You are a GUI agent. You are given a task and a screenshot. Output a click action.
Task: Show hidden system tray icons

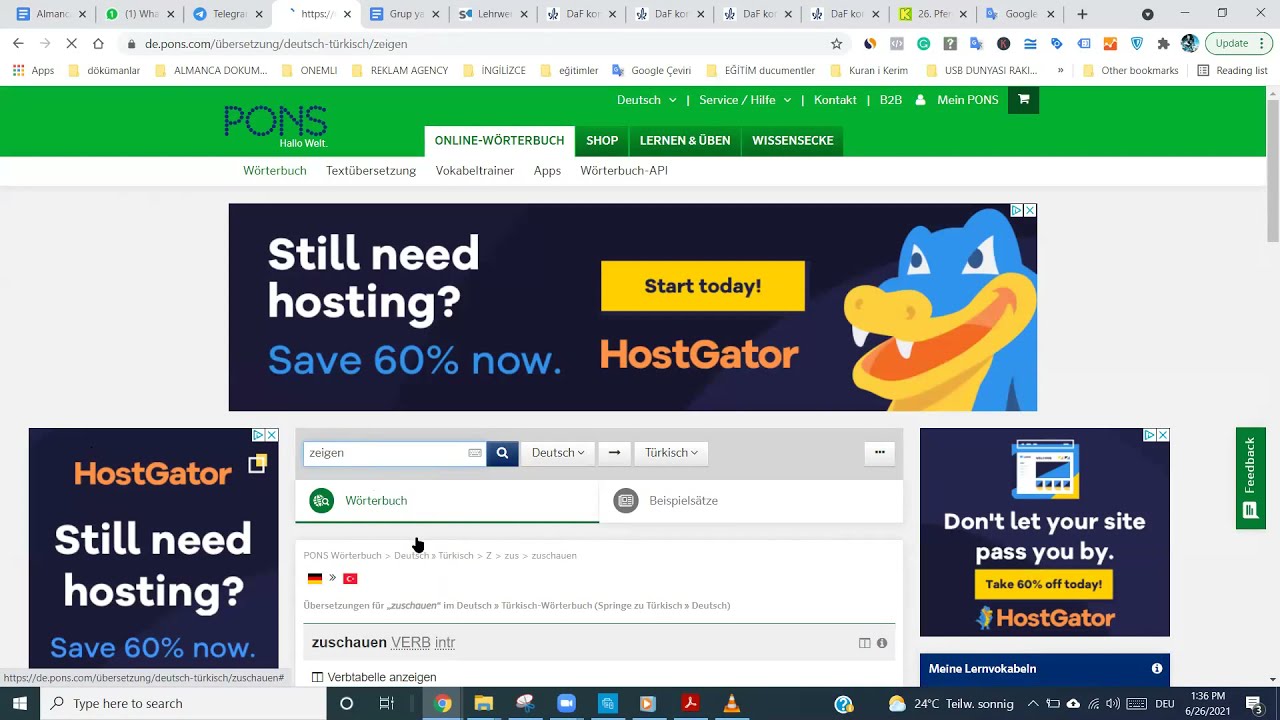[1033, 704]
